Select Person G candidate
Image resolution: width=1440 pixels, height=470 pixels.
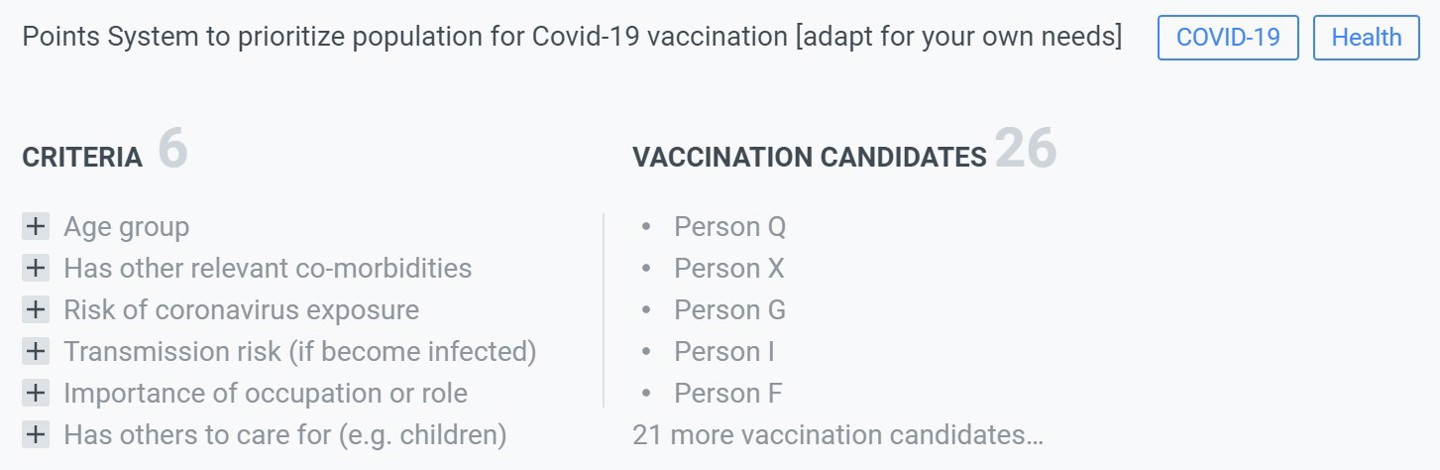point(729,310)
